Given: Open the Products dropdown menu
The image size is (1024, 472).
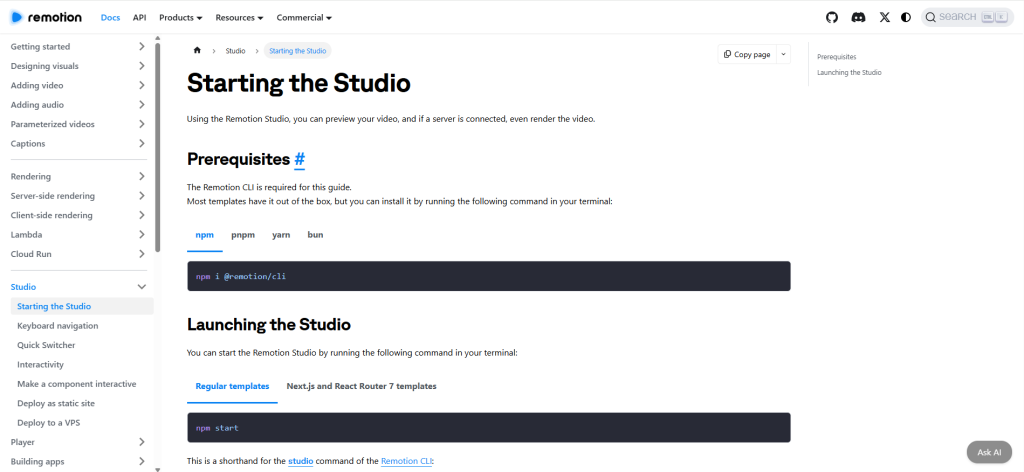Looking at the screenshot, I should (180, 18).
